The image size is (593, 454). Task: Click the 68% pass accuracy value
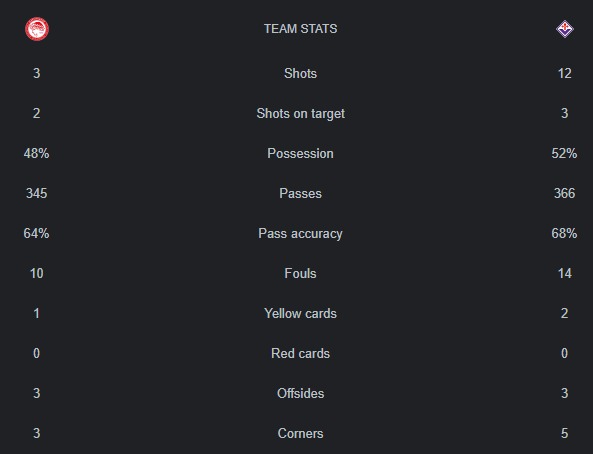564,233
